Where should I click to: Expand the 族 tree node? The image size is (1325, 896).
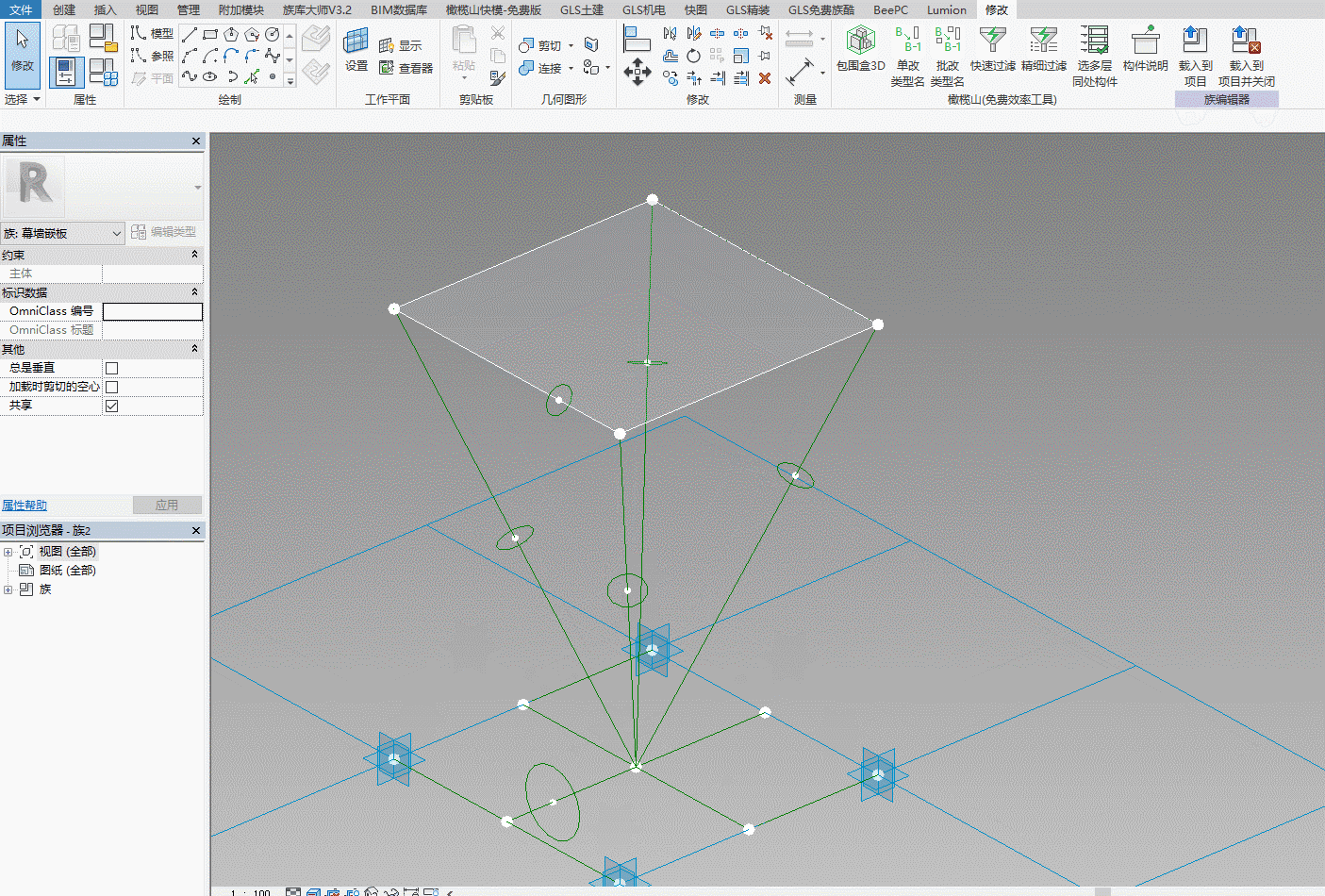[x=8, y=589]
